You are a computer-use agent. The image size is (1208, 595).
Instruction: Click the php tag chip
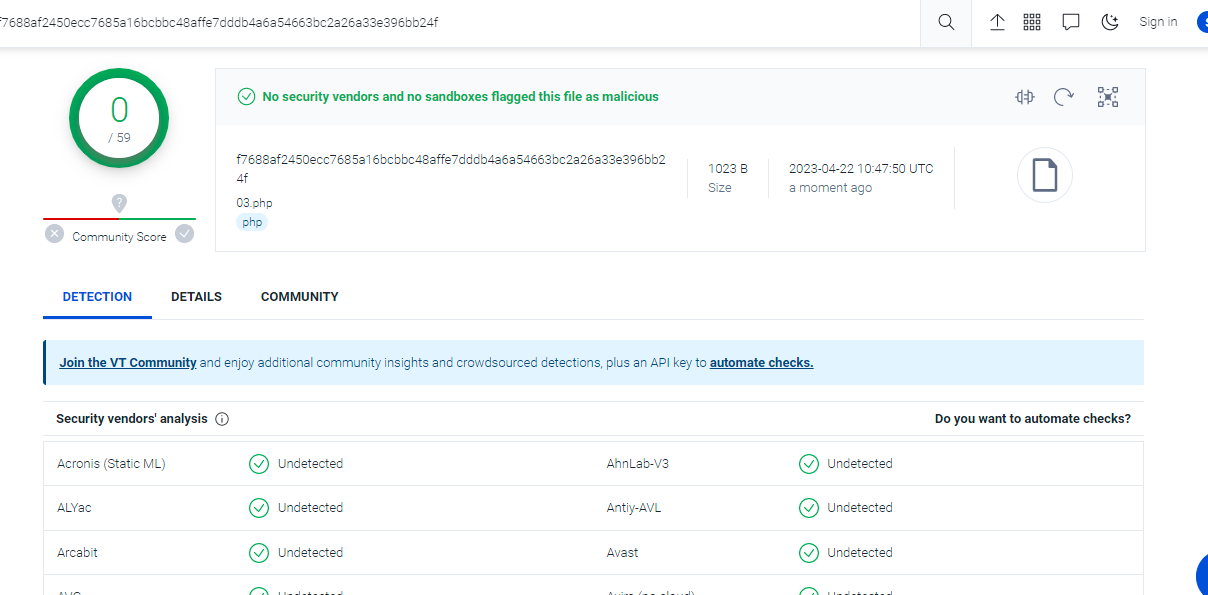252,222
